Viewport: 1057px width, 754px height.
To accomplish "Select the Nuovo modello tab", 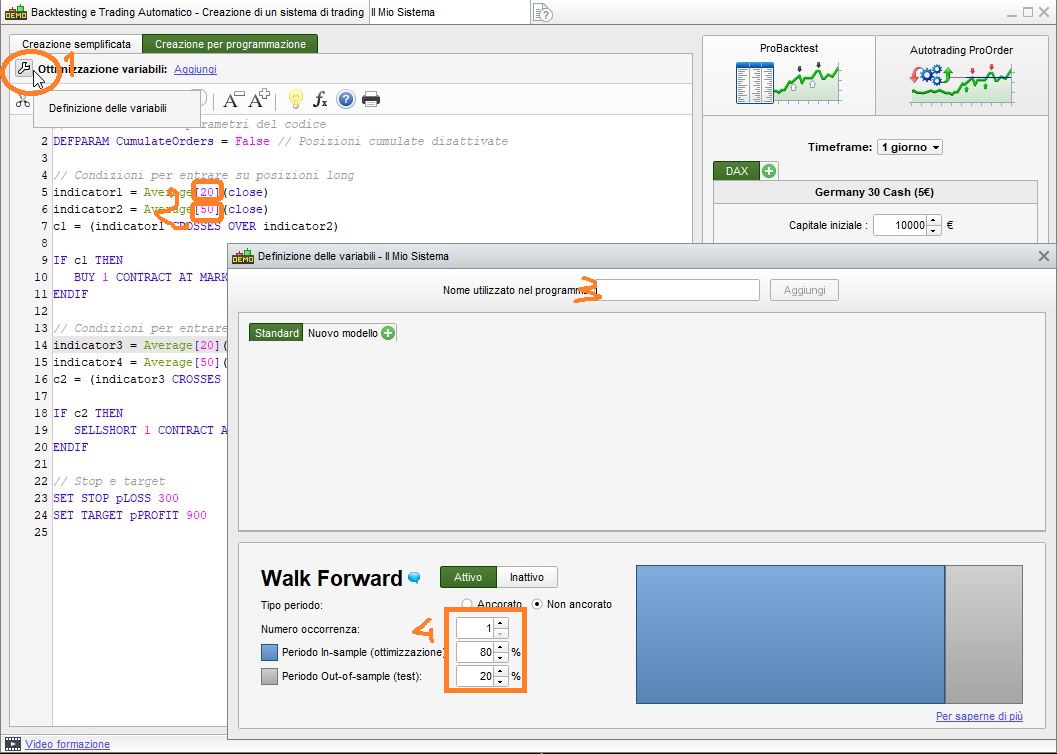I will [342, 333].
